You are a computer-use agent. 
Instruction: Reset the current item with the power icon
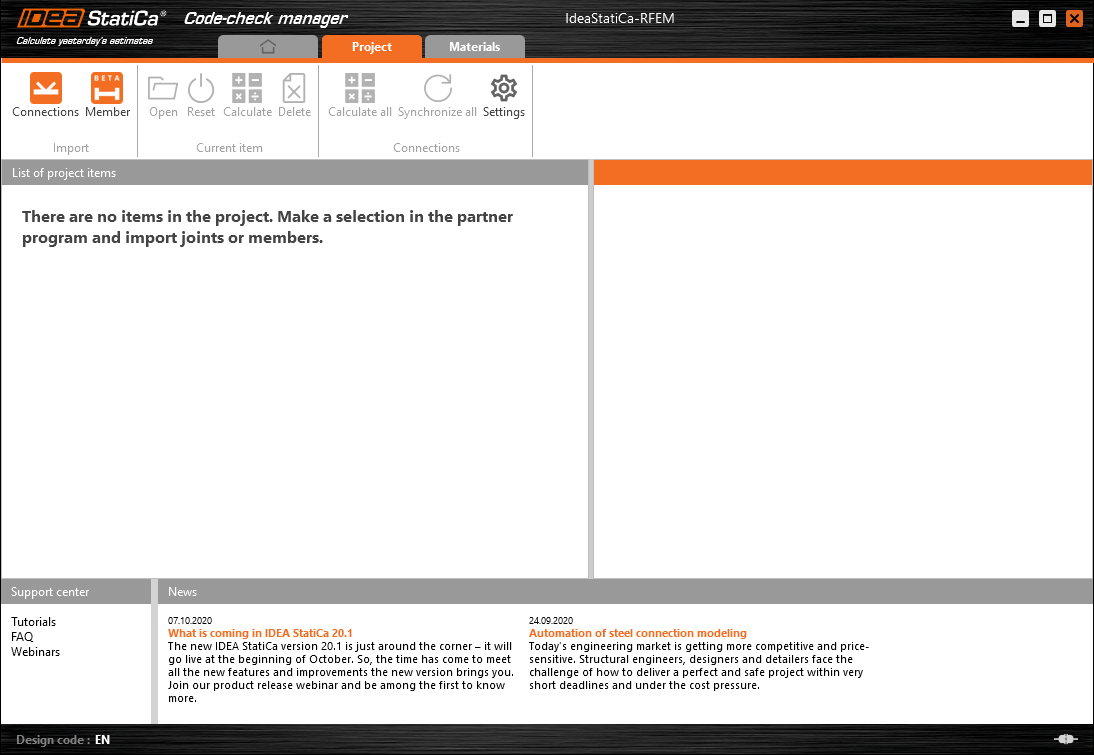(201, 95)
